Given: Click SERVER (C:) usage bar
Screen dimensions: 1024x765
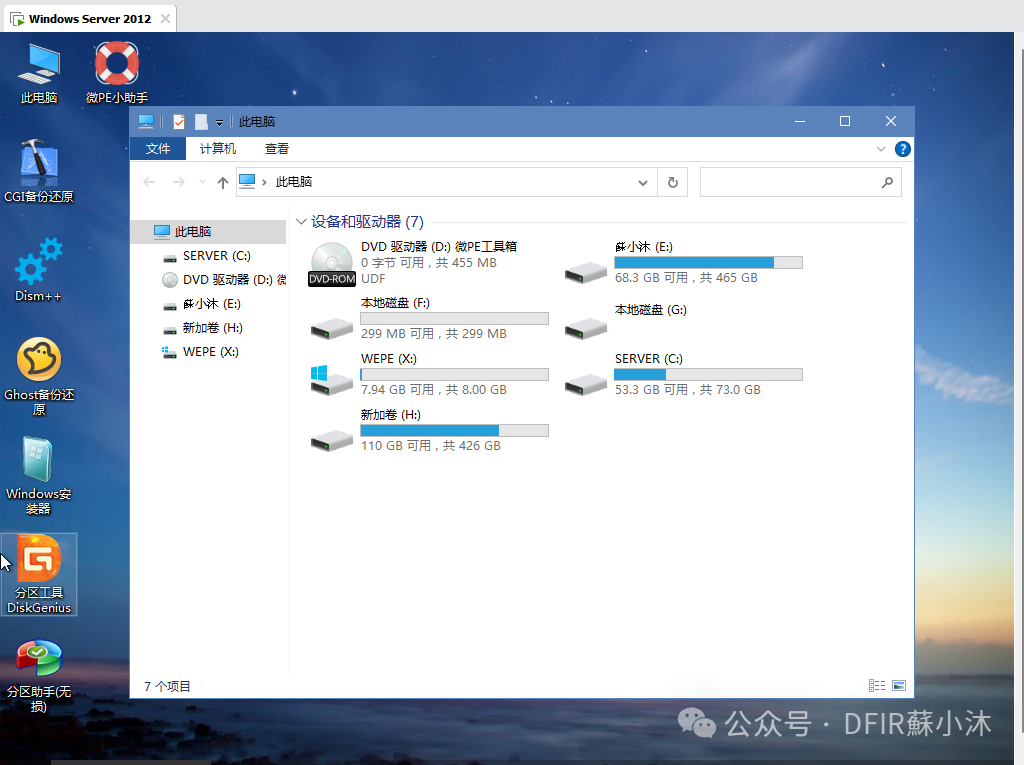Looking at the screenshot, I should point(708,374).
